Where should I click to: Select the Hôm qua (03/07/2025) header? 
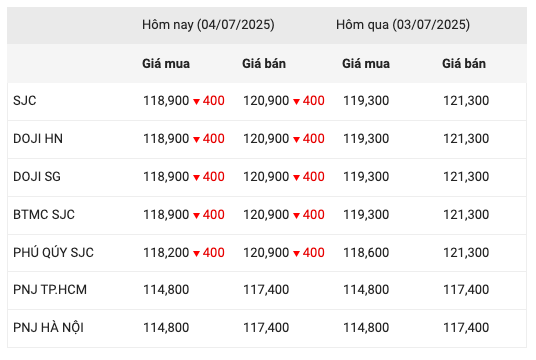(x=403, y=25)
